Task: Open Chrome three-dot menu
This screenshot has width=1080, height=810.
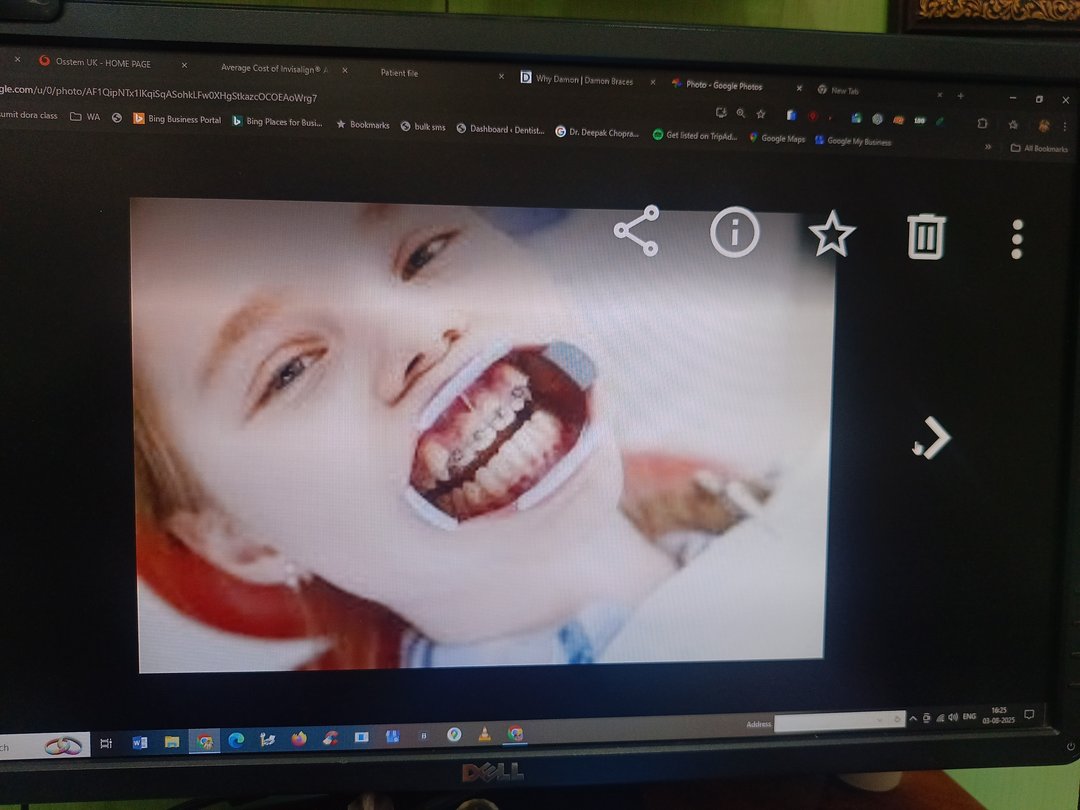Action: [1065, 127]
